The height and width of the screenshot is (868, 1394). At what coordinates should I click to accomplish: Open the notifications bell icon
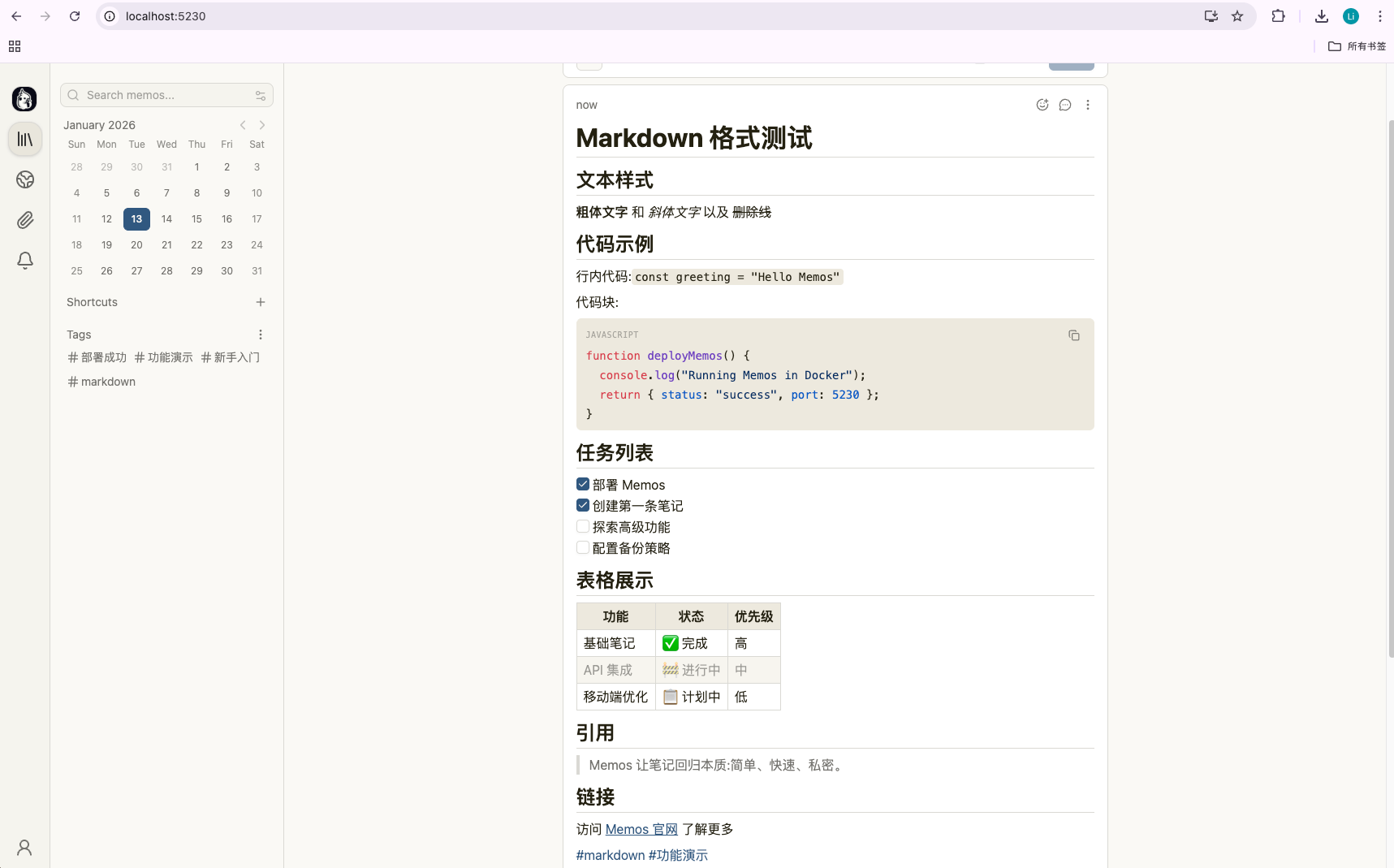click(25, 261)
